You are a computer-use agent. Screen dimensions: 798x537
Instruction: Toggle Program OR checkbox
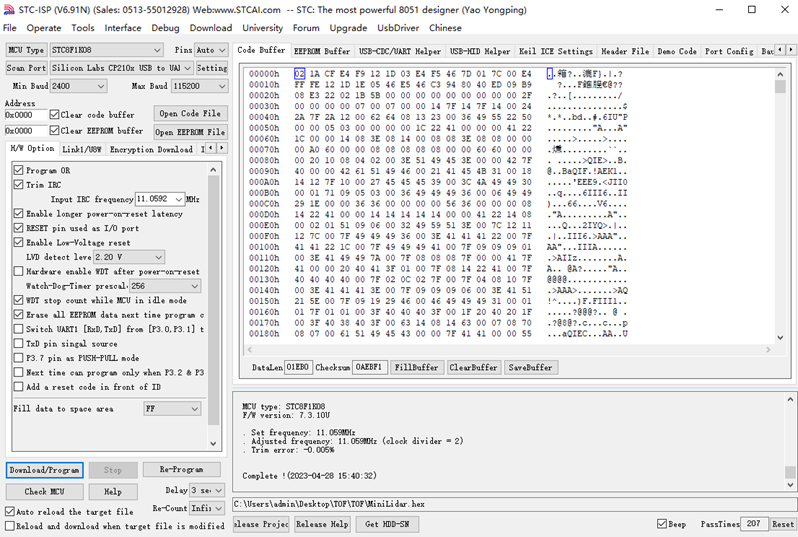coord(19,170)
